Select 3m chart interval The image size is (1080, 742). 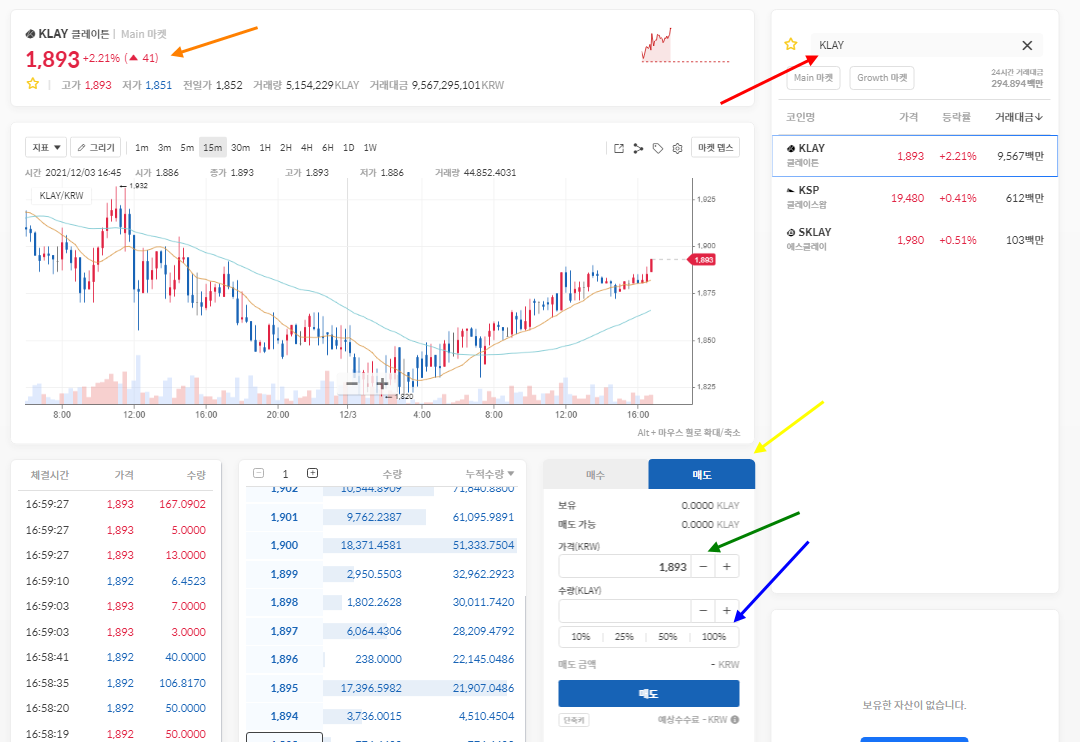click(x=164, y=147)
